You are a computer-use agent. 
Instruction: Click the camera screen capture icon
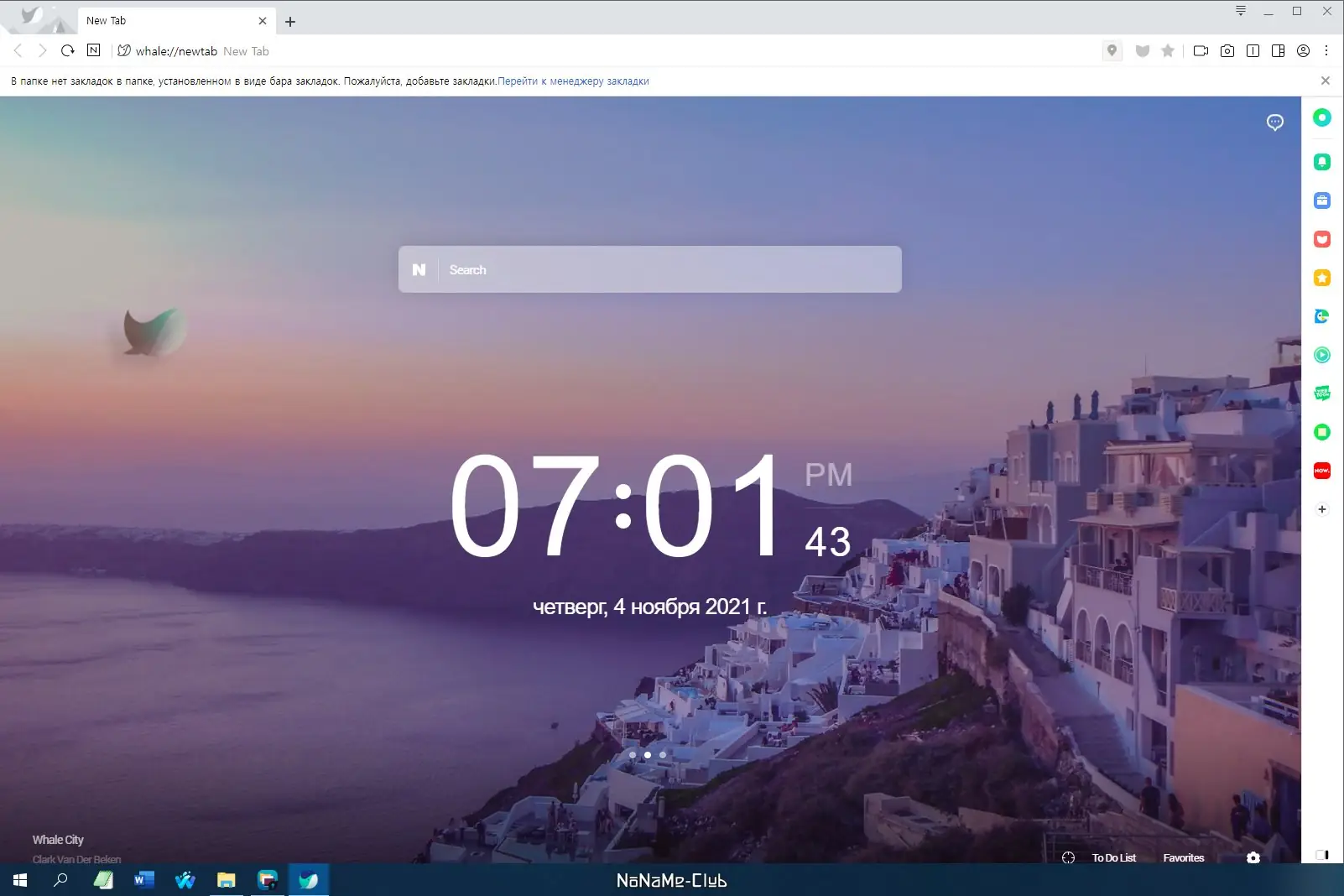pyautogui.click(x=1227, y=50)
